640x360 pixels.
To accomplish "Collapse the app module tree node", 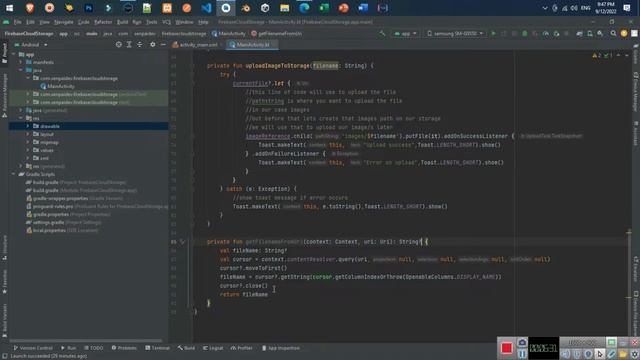I will pos(13,54).
